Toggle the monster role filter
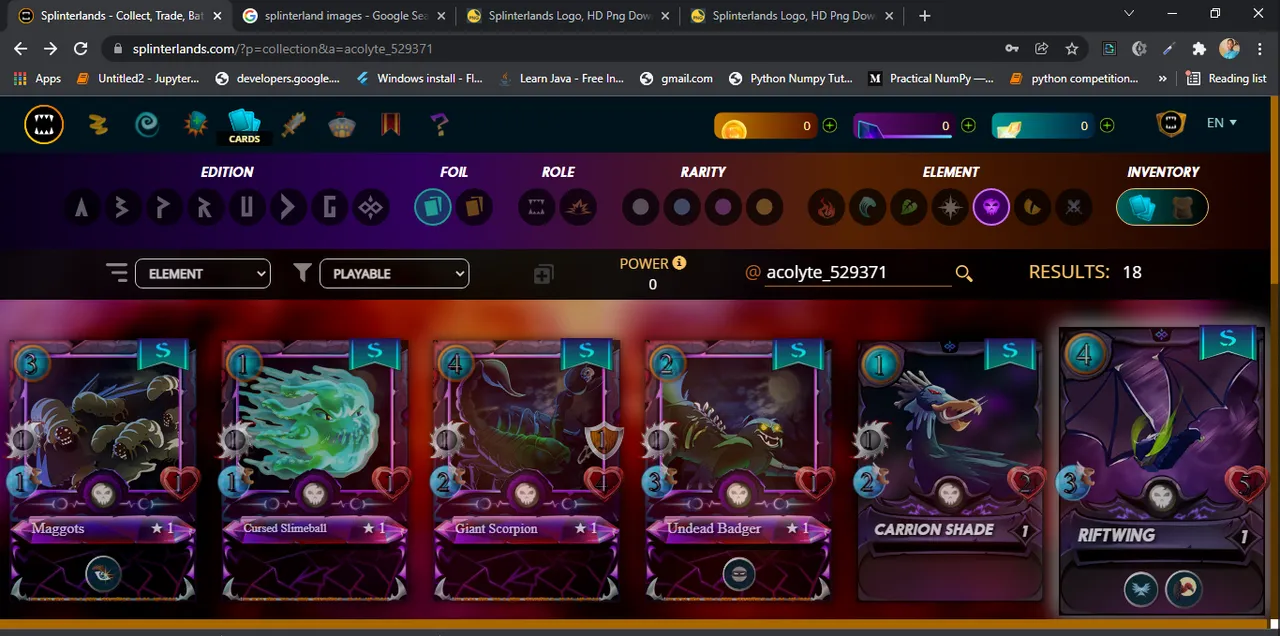1280x636 pixels. (536, 208)
